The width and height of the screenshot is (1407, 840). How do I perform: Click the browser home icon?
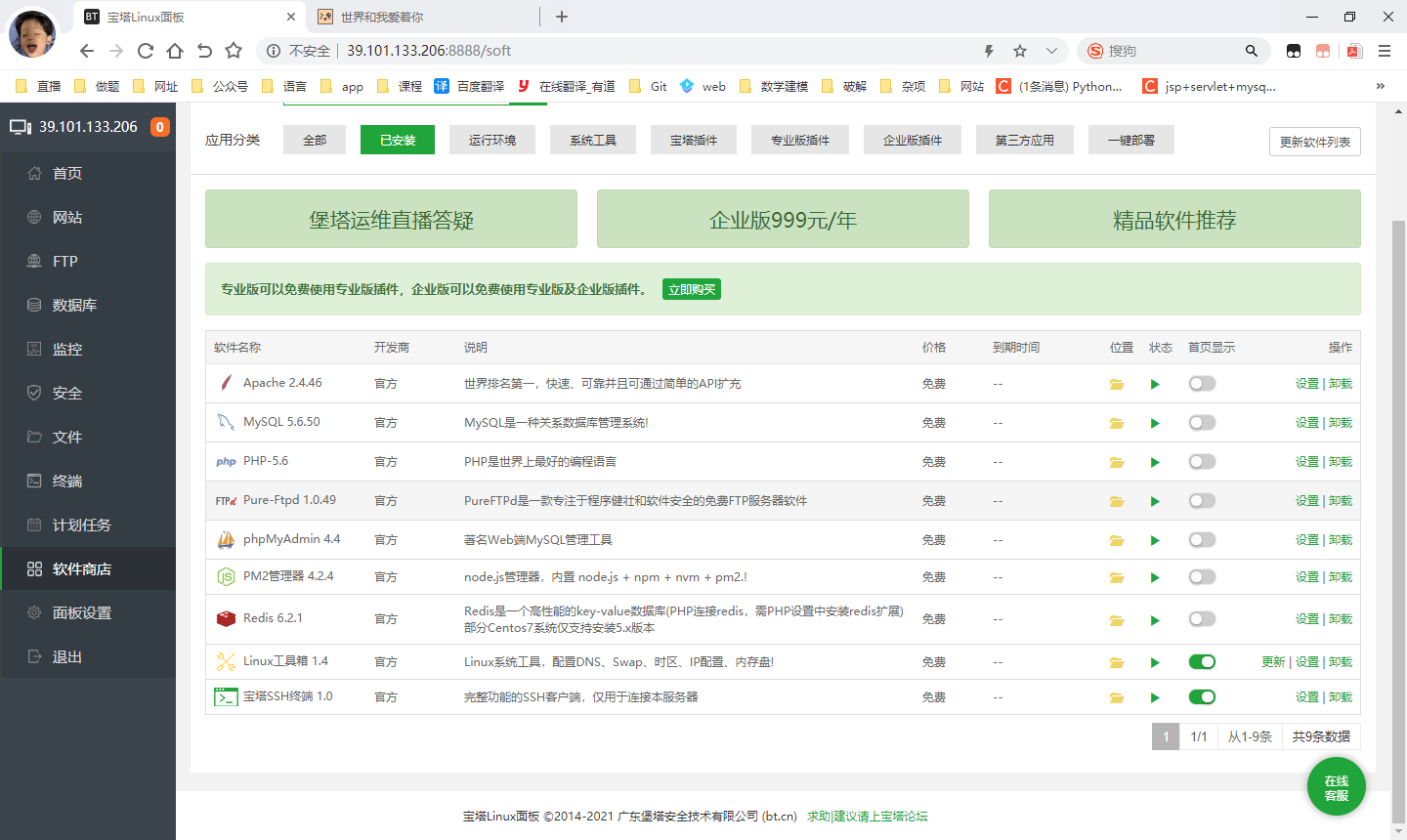coord(175,51)
